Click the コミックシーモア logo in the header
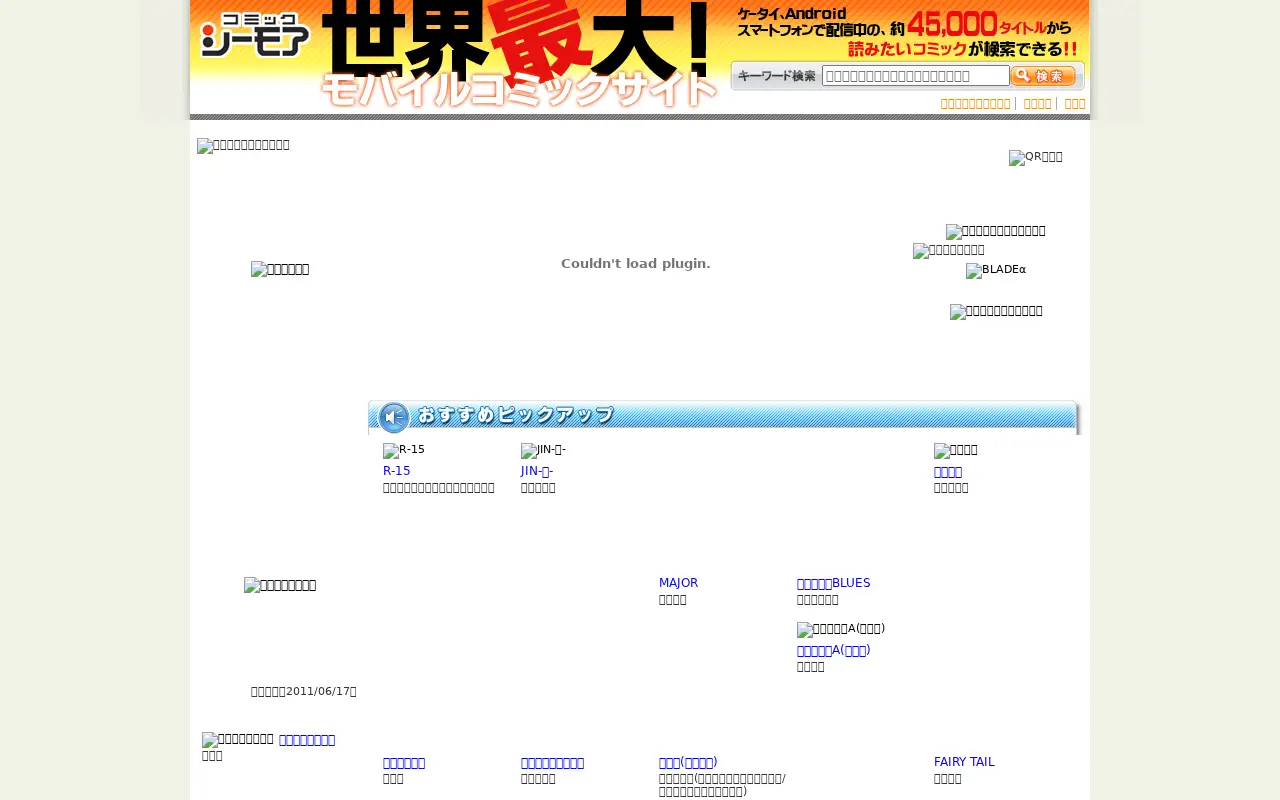The height and width of the screenshot is (800, 1280). point(255,34)
